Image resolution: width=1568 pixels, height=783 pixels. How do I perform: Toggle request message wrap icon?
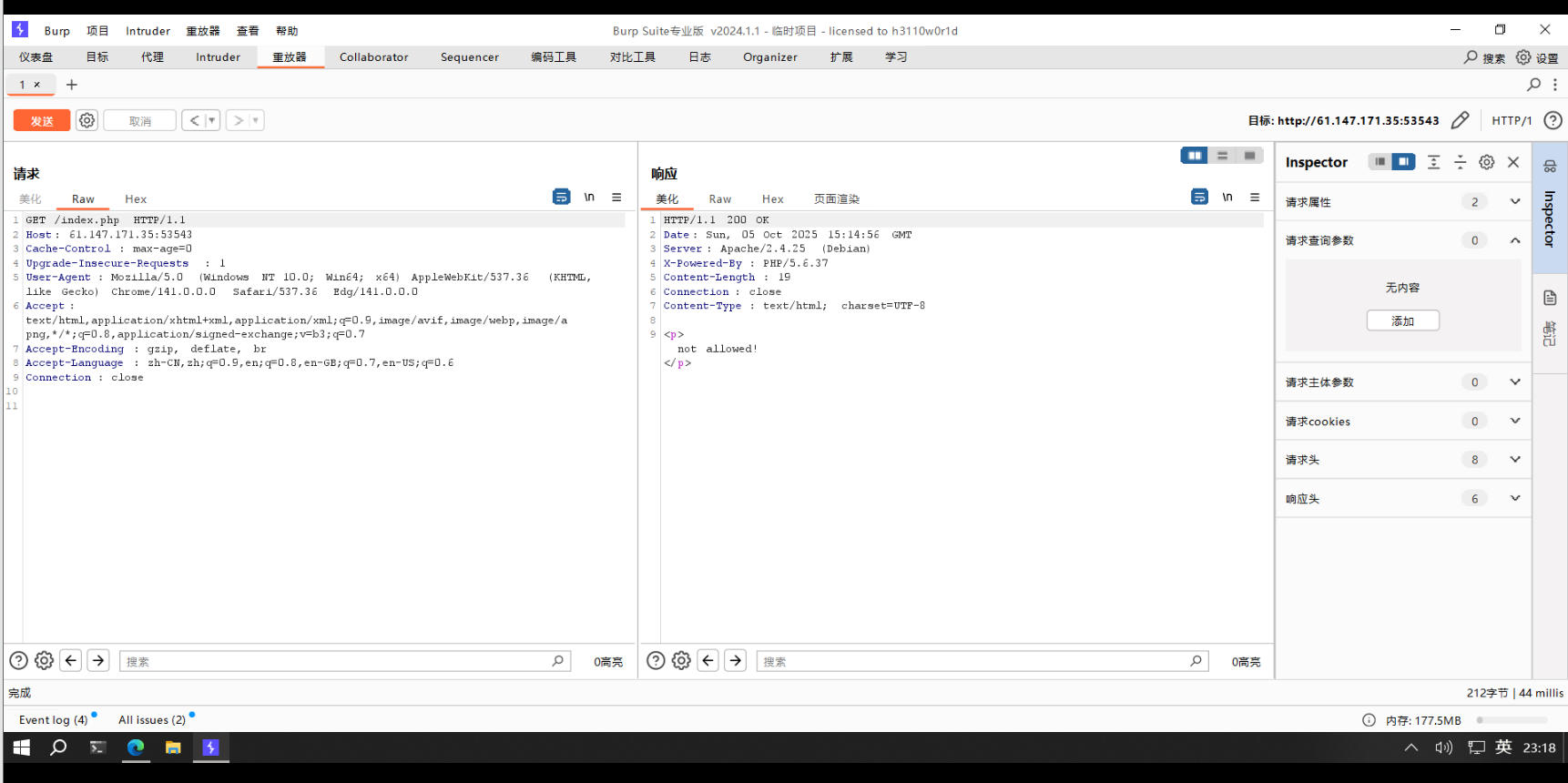tap(561, 197)
